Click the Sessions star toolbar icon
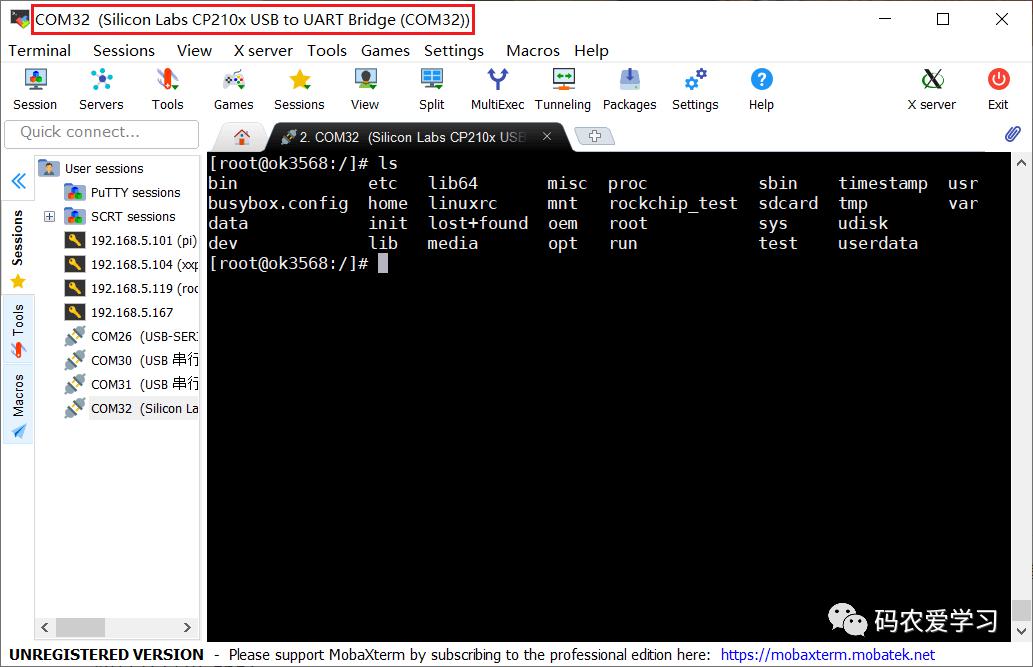1033x667 pixels. [299, 90]
